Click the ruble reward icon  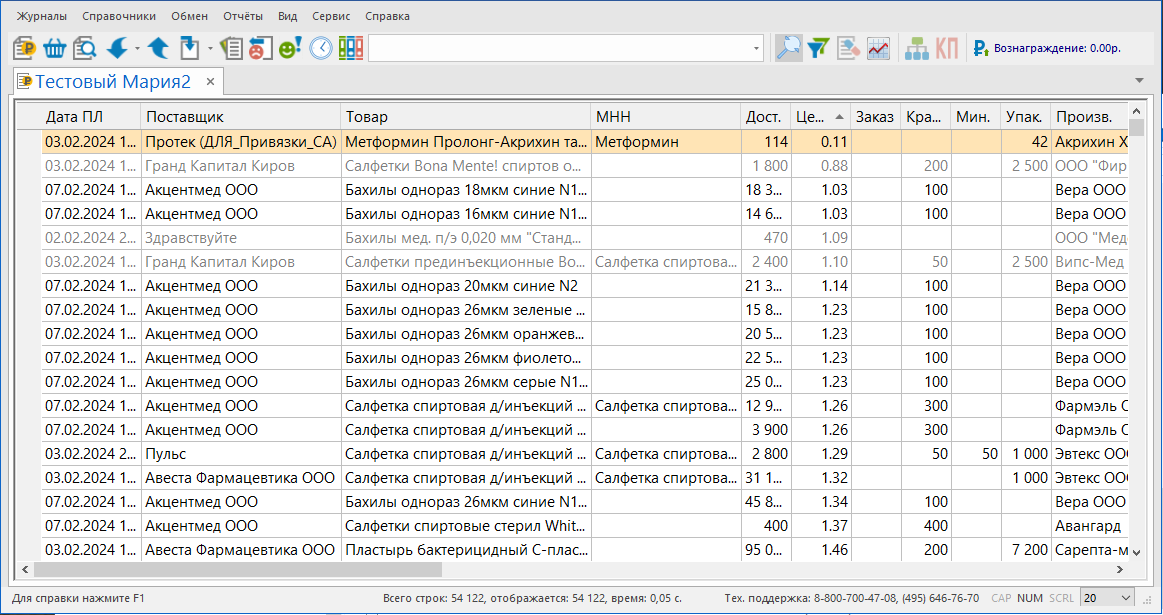[981, 49]
